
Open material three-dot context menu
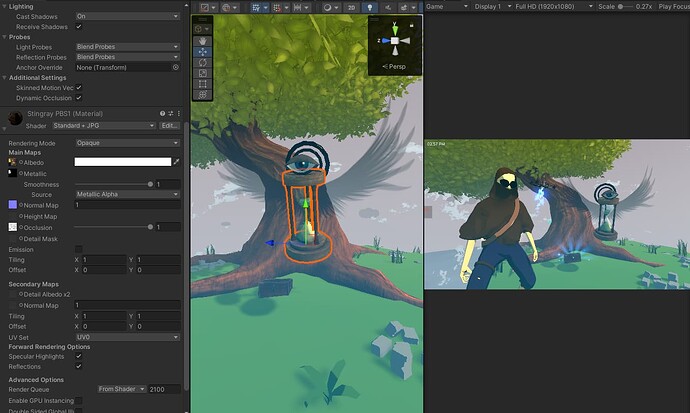(178, 113)
